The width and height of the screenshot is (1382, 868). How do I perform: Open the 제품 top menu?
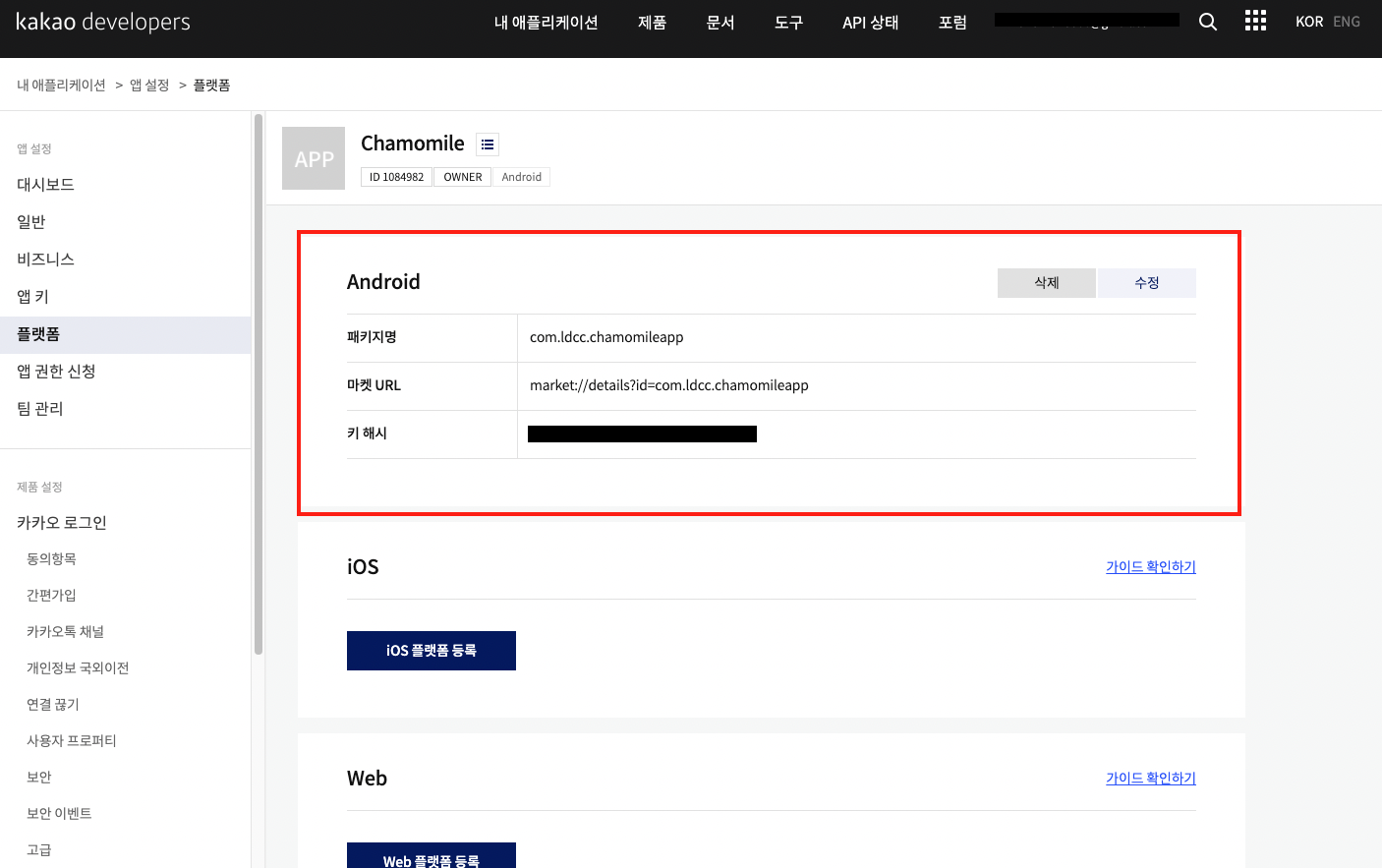click(x=652, y=23)
